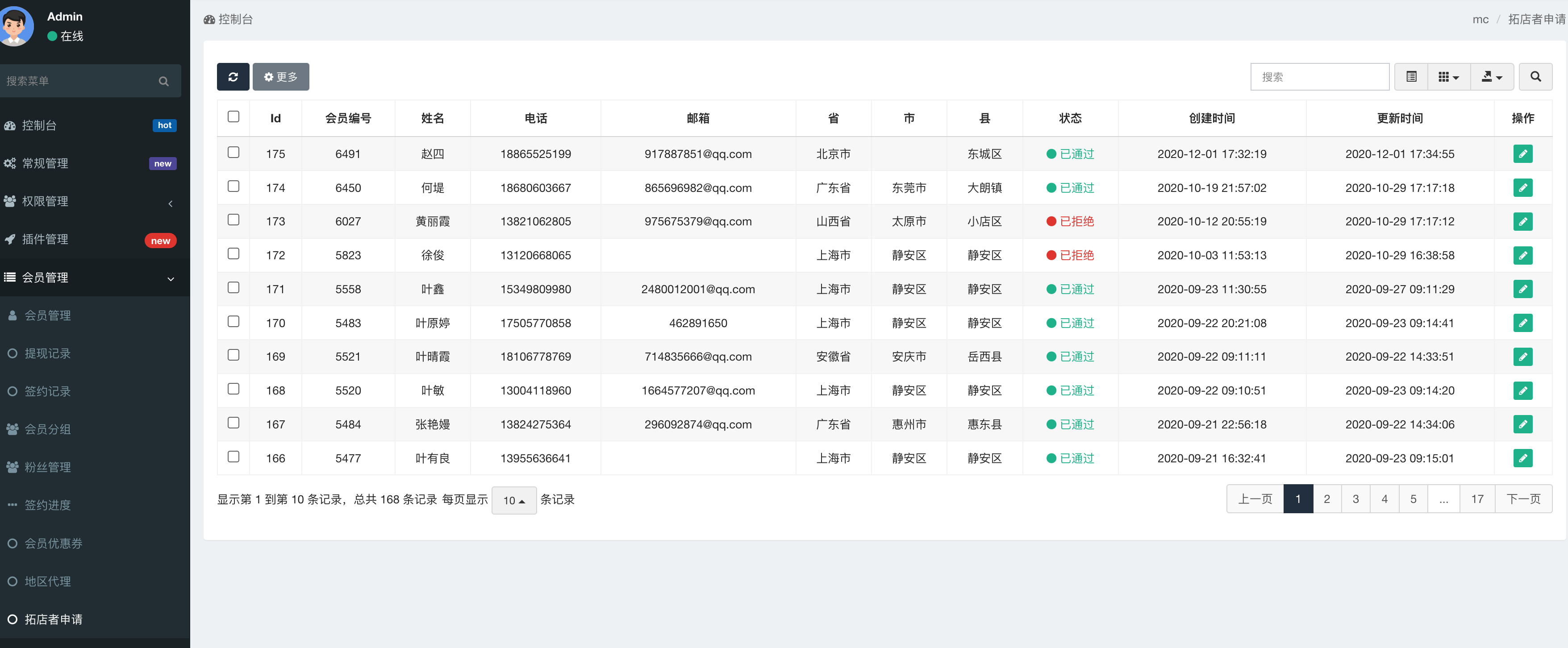The image size is (1568, 648).
Task: Go to page 2
Action: click(1326, 499)
